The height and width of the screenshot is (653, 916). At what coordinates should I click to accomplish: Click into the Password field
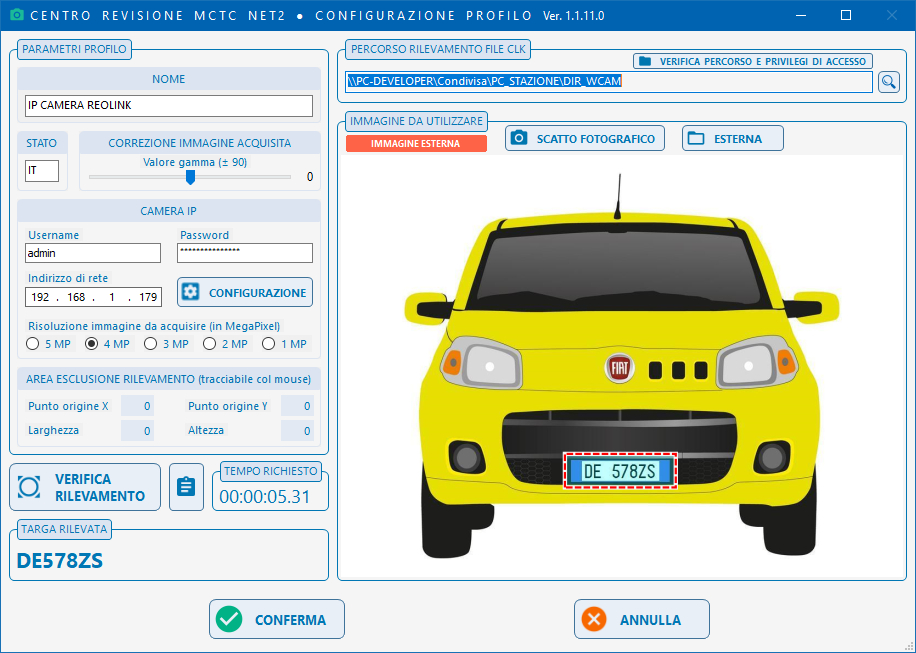click(x=244, y=253)
